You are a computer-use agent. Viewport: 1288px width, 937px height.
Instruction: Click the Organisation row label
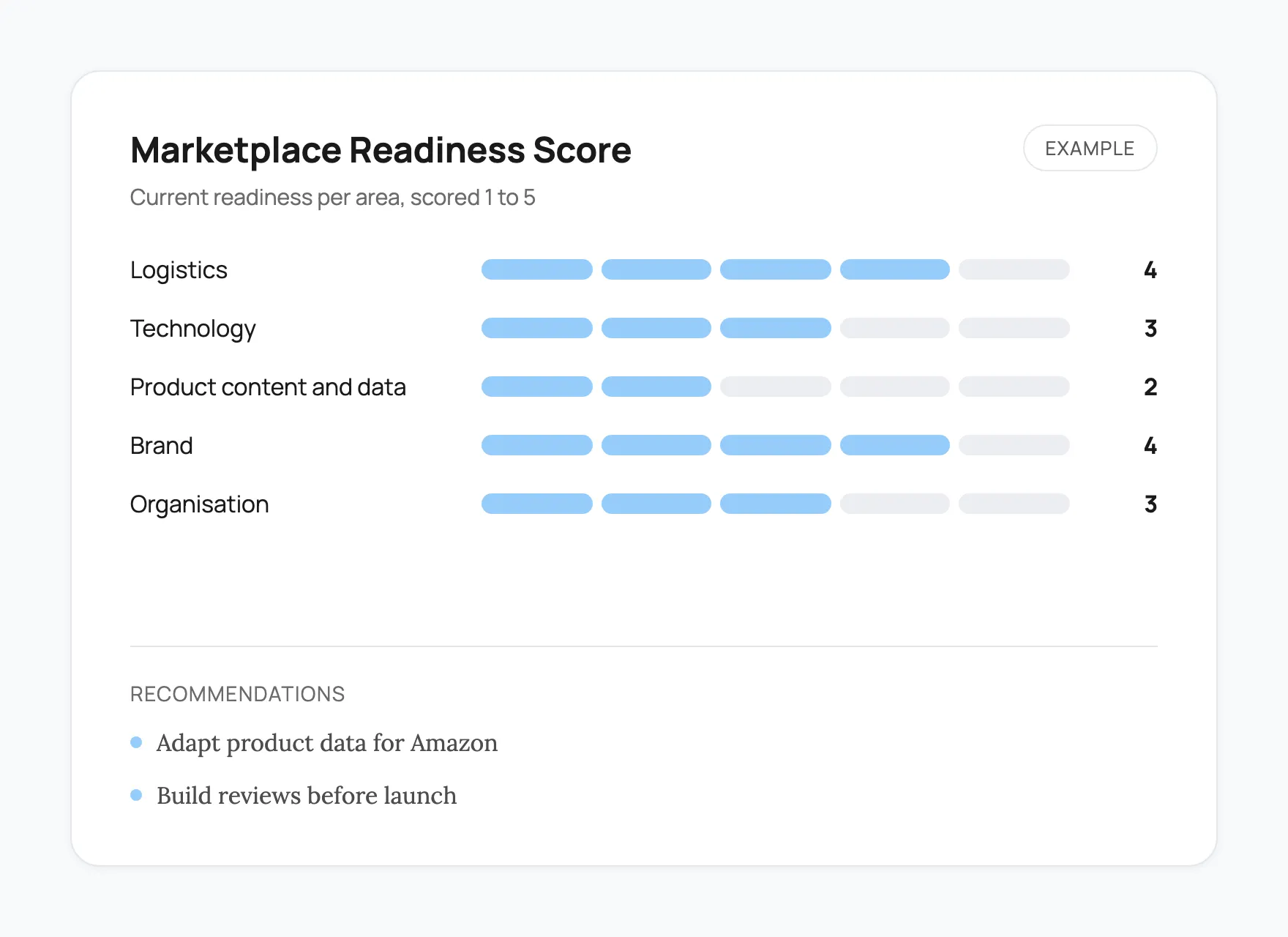[200, 504]
